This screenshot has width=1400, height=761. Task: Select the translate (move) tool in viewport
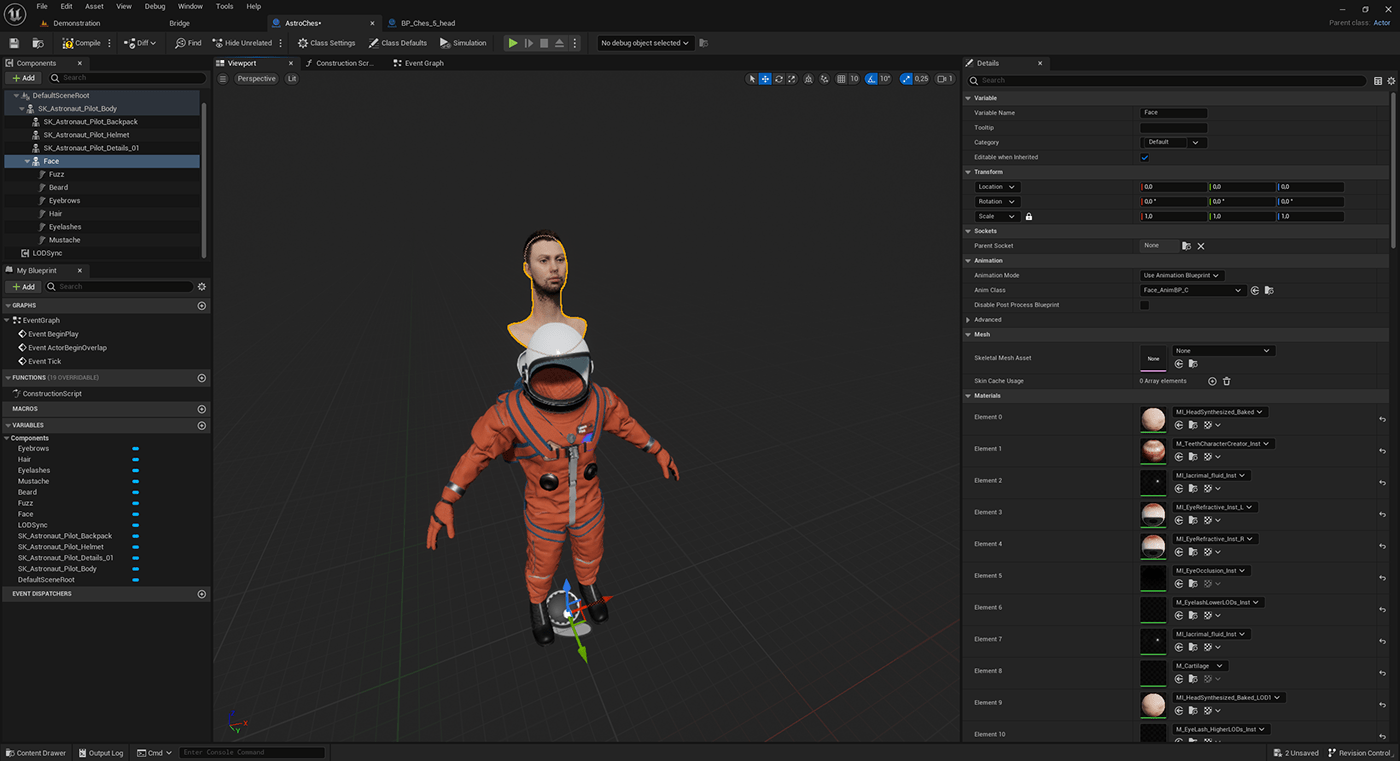pyautogui.click(x=765, y=79)
